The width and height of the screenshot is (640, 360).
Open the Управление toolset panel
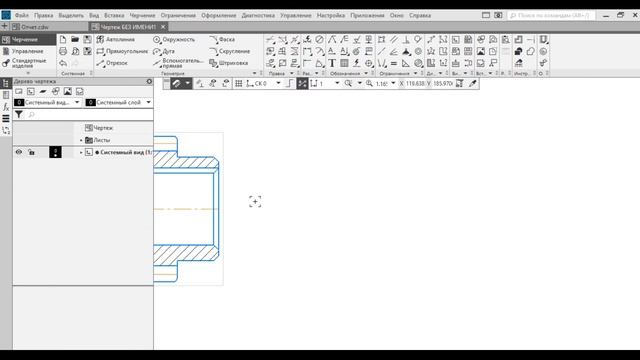tap(28, 51)
